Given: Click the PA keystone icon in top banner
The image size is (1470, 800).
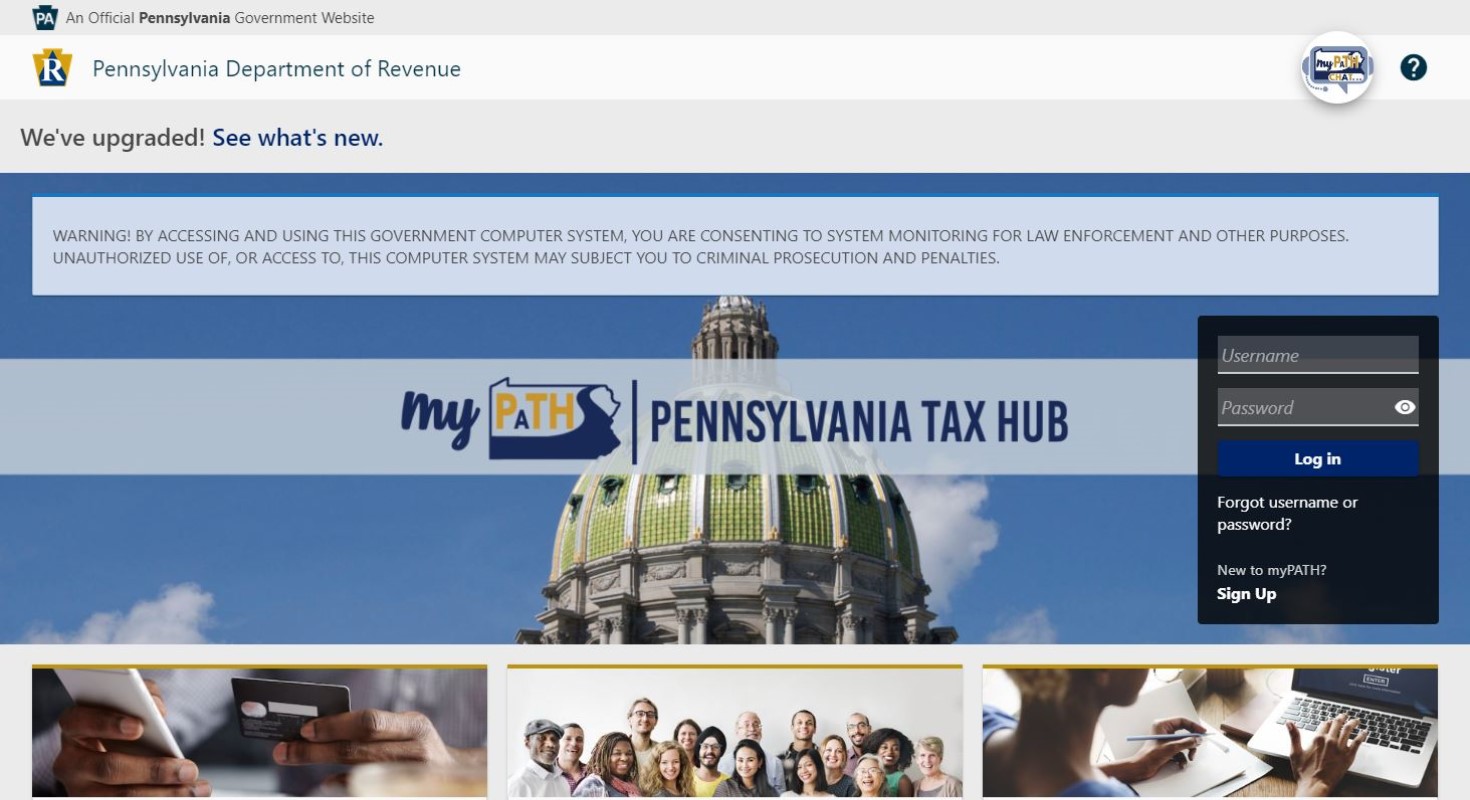Looking at the screenshot, I should coord(45,17).
